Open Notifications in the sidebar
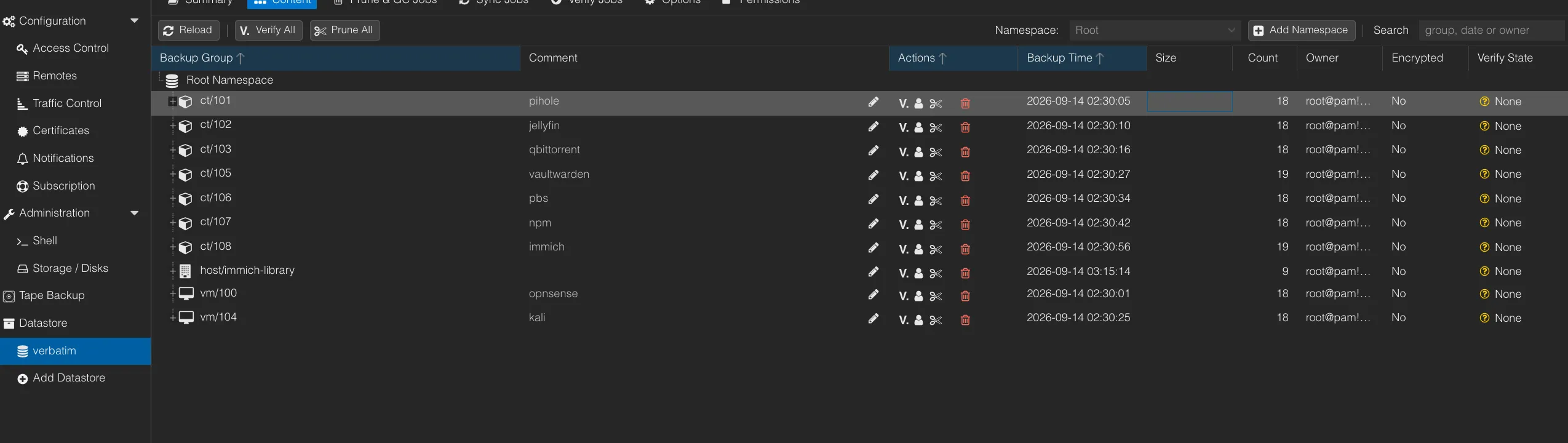This screenshot has height=443, width=1568. coord(63,158)
